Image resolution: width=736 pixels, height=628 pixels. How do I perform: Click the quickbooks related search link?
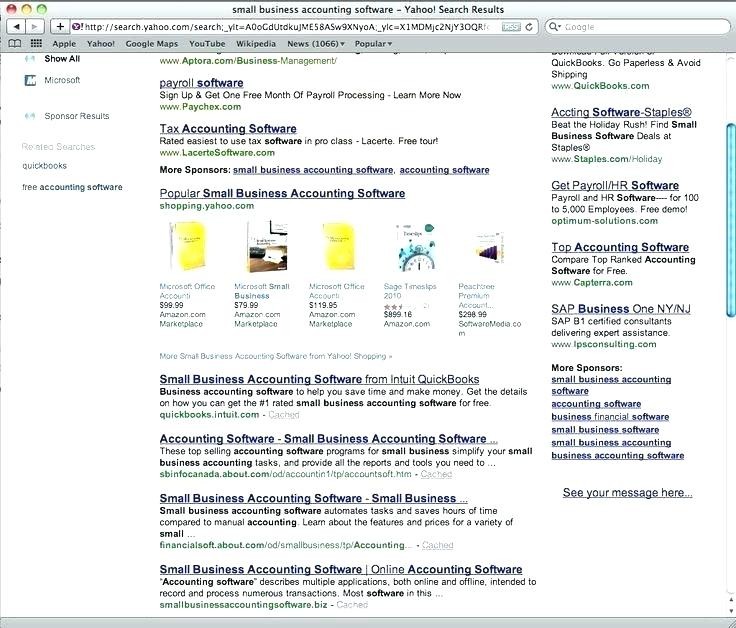(44, 166)
